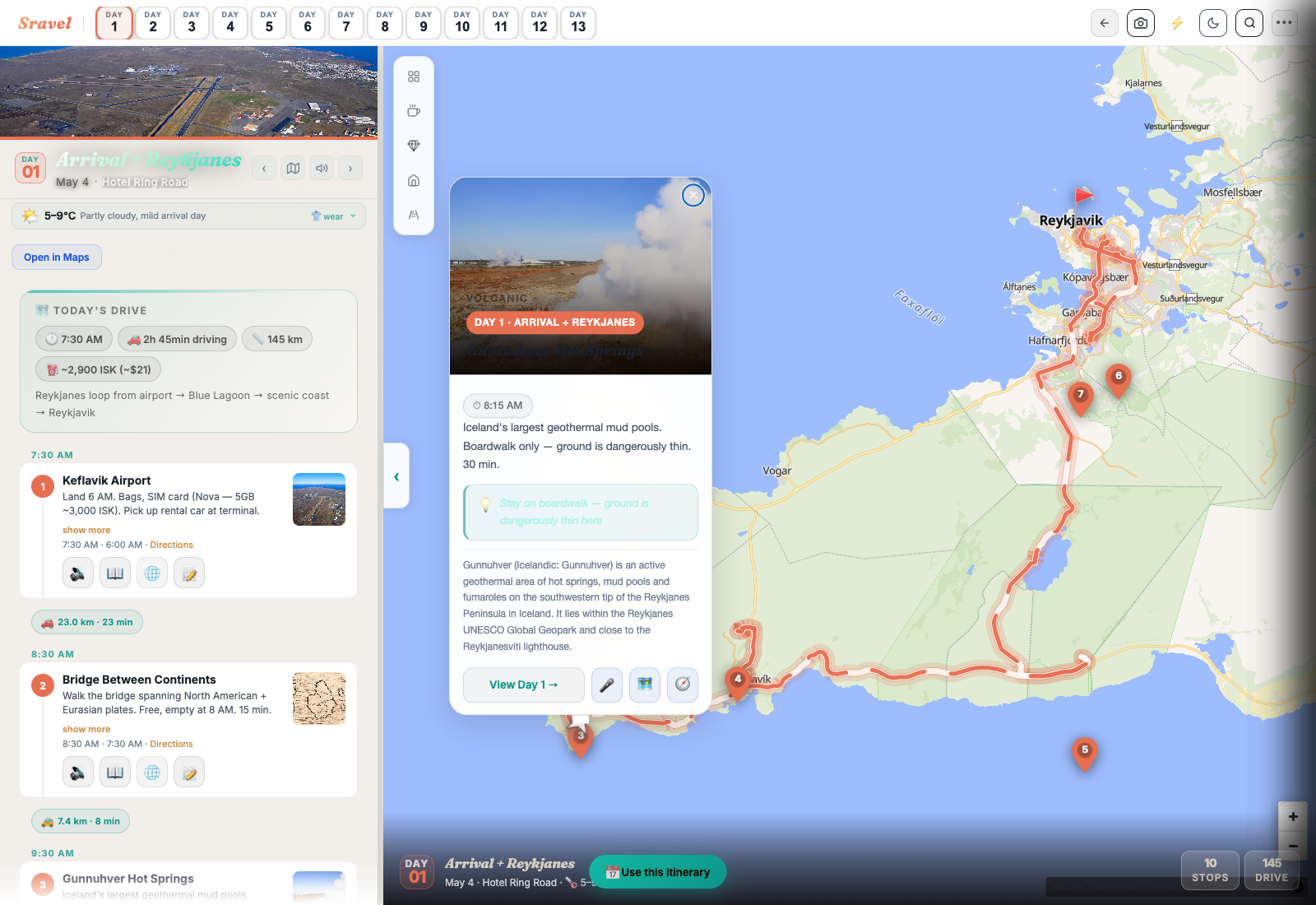Toggle audio narration speaker in day header
The width and height of the screenshot is (1316, 905).
[x=322, y=169]
